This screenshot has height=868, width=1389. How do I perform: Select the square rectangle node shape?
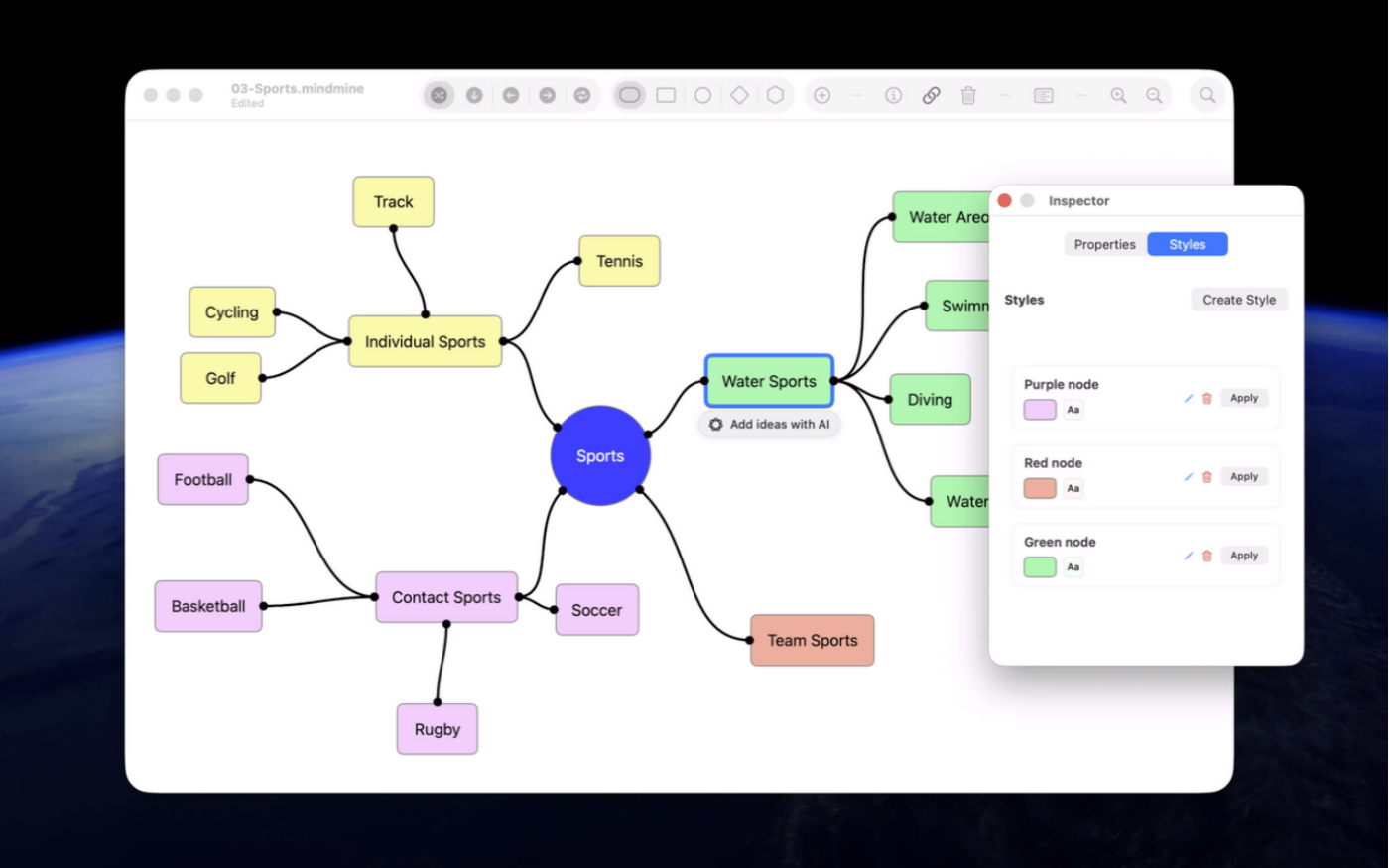[666, 95]
